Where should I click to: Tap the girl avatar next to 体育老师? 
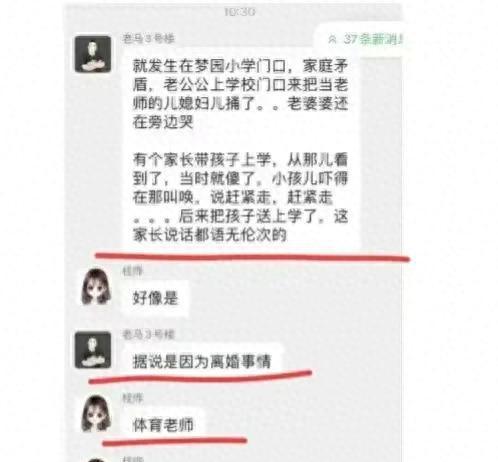point(96,413)
